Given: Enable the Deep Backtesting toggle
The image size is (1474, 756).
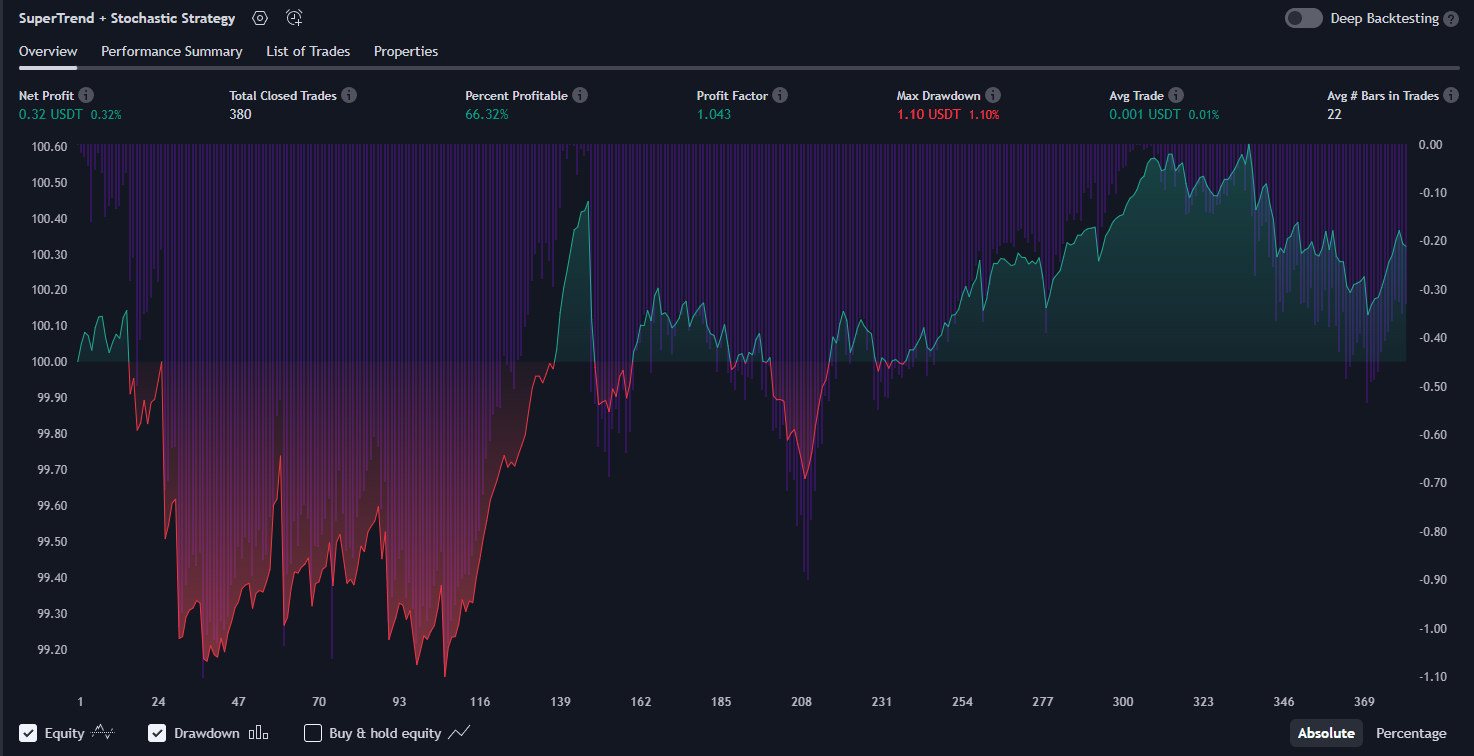Looking at the screenshot, I should 1304,18.
